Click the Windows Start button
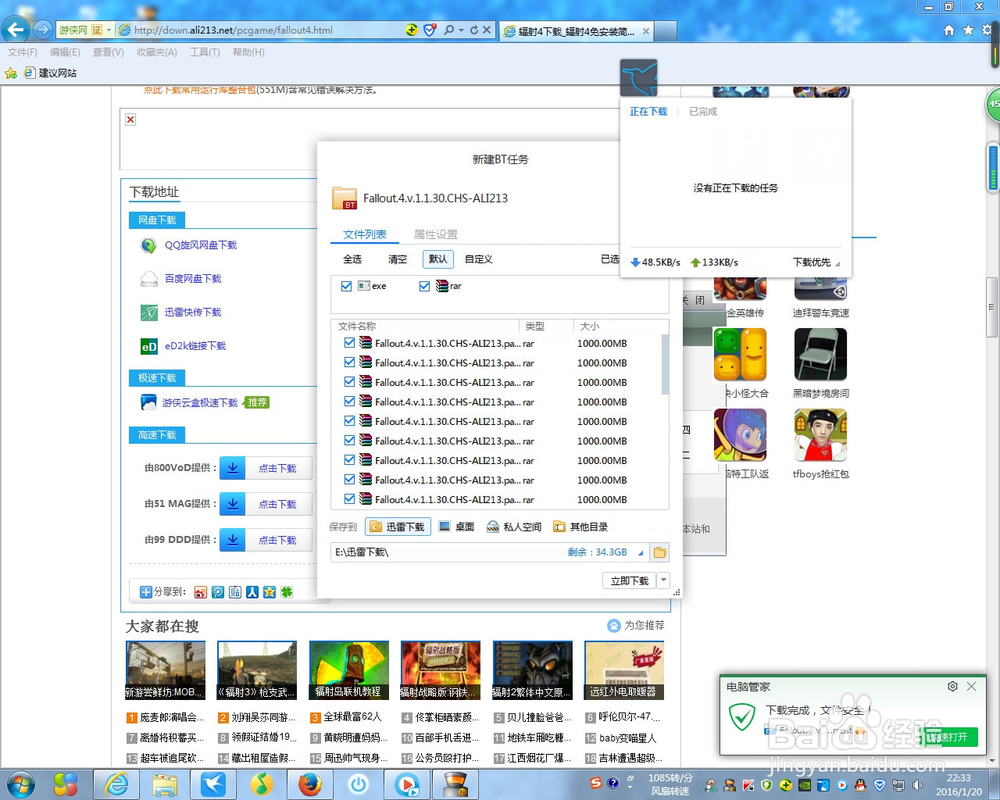1000x800 pixels. [19, 784]
